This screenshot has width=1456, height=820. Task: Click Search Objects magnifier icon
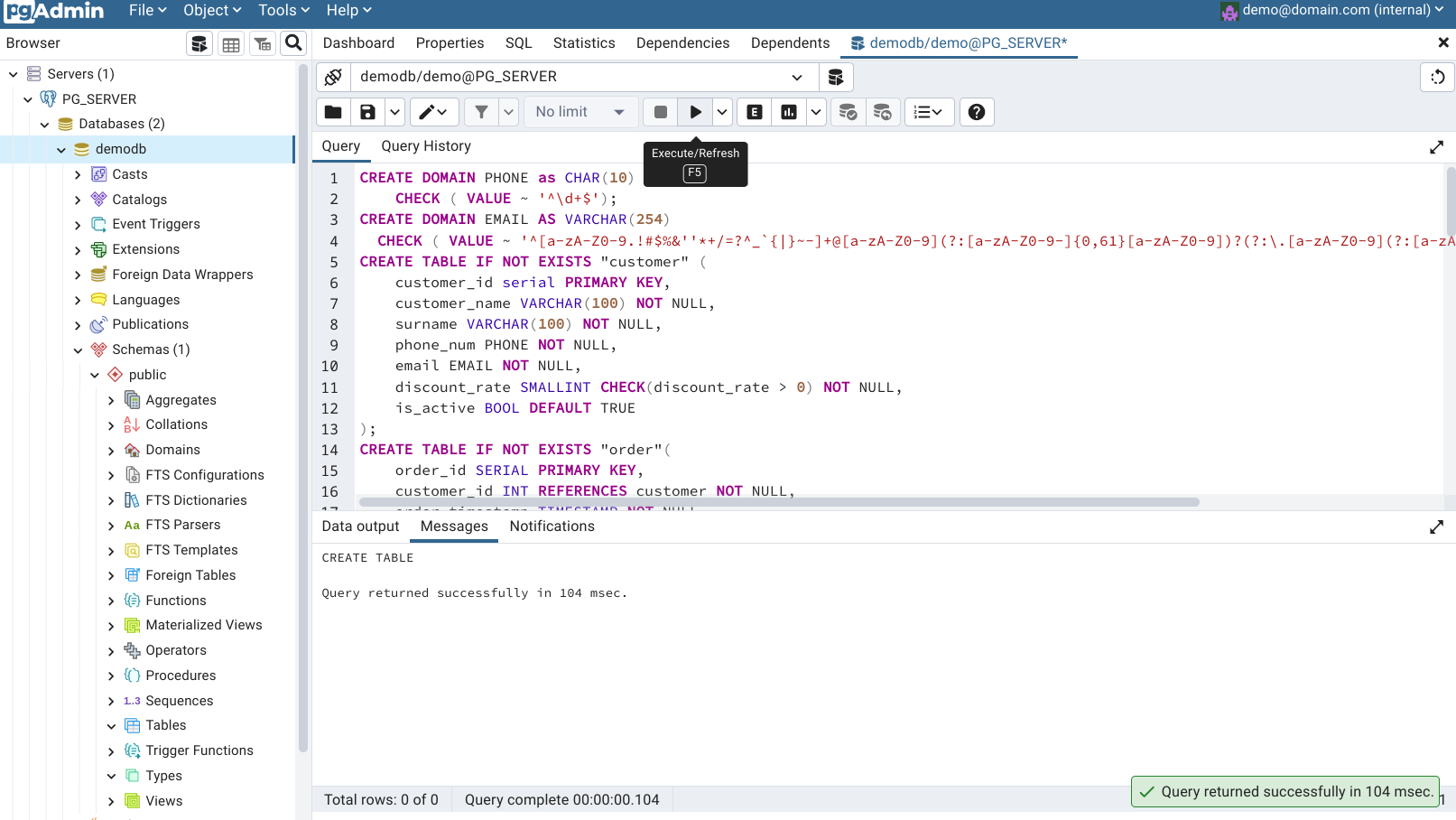tap(293, 42)
